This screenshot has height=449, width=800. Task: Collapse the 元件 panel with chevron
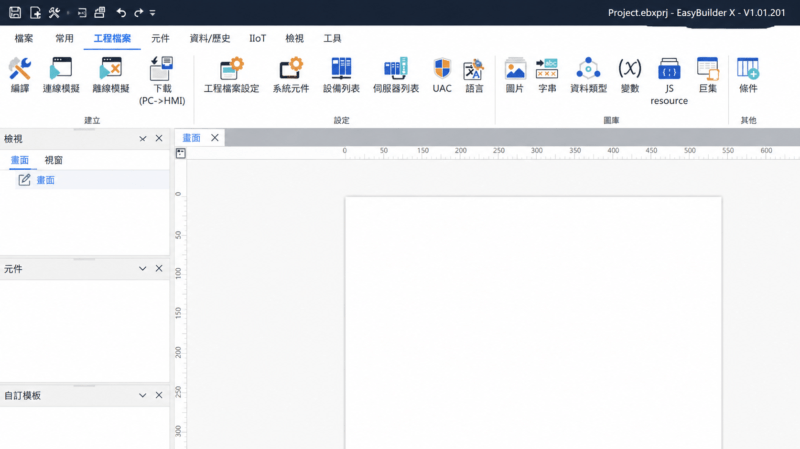point(143,268)
